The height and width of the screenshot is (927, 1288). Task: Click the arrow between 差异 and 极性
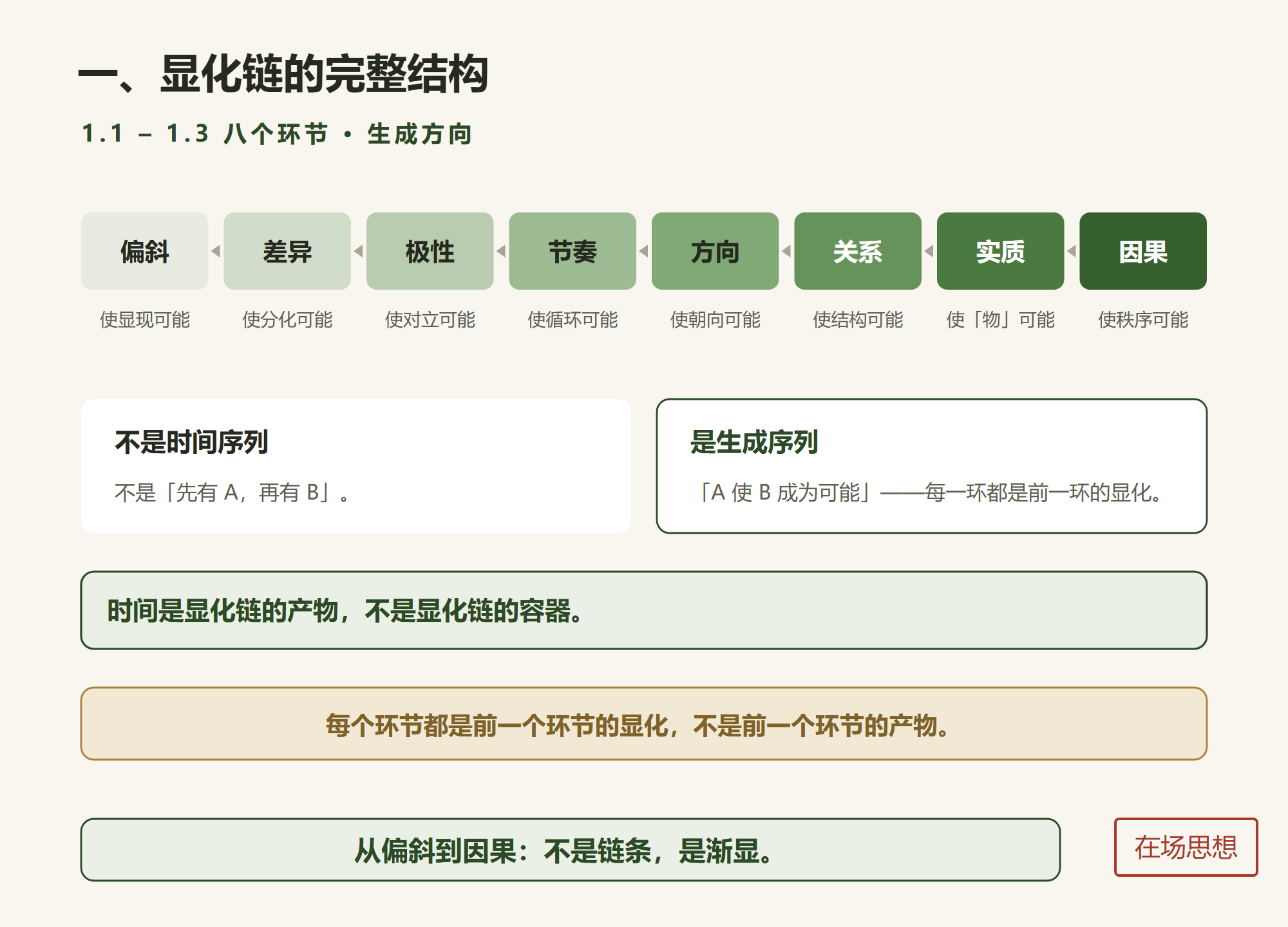[359, 251]
